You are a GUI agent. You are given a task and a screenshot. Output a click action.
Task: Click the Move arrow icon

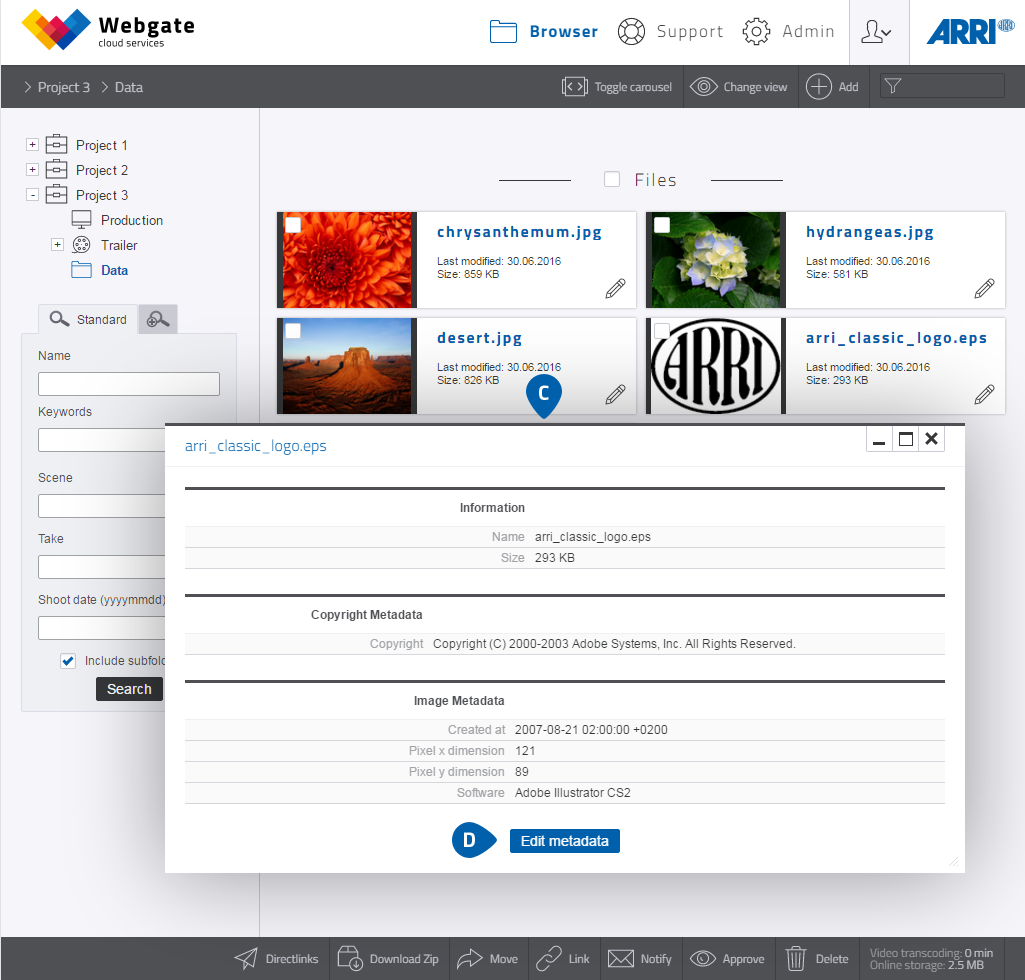pyautogui.click(x=469, y=959)
